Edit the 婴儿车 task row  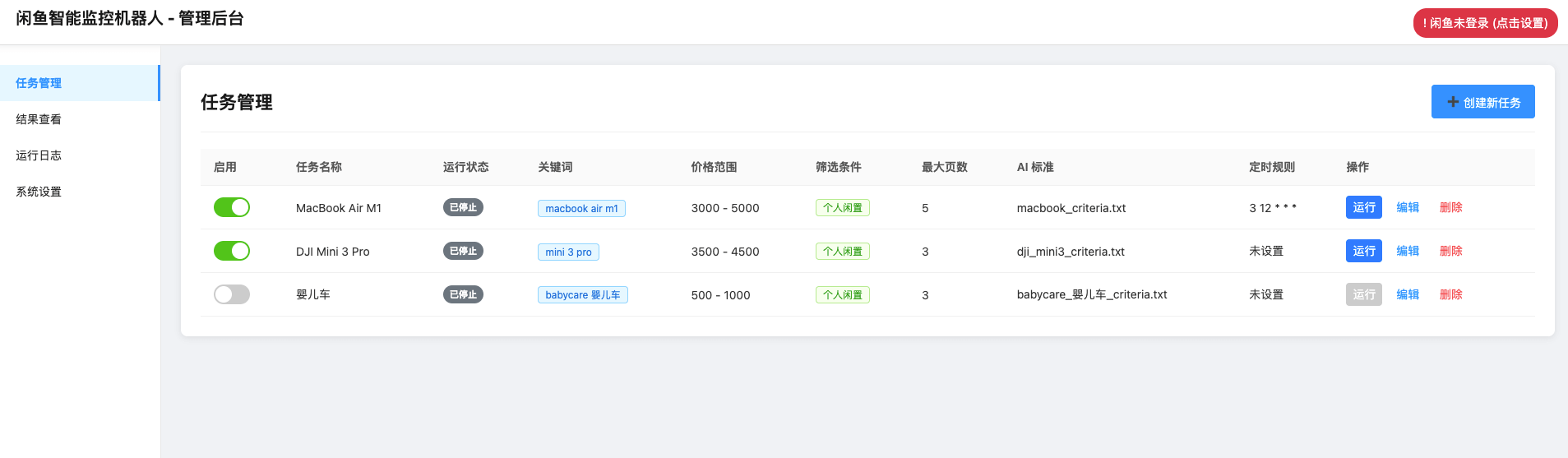[1407, 294]
